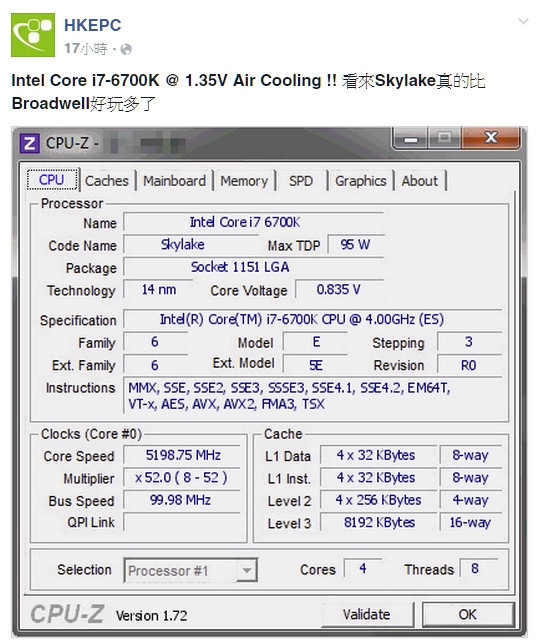Switch to the Graphics tab

pos(361,181)
